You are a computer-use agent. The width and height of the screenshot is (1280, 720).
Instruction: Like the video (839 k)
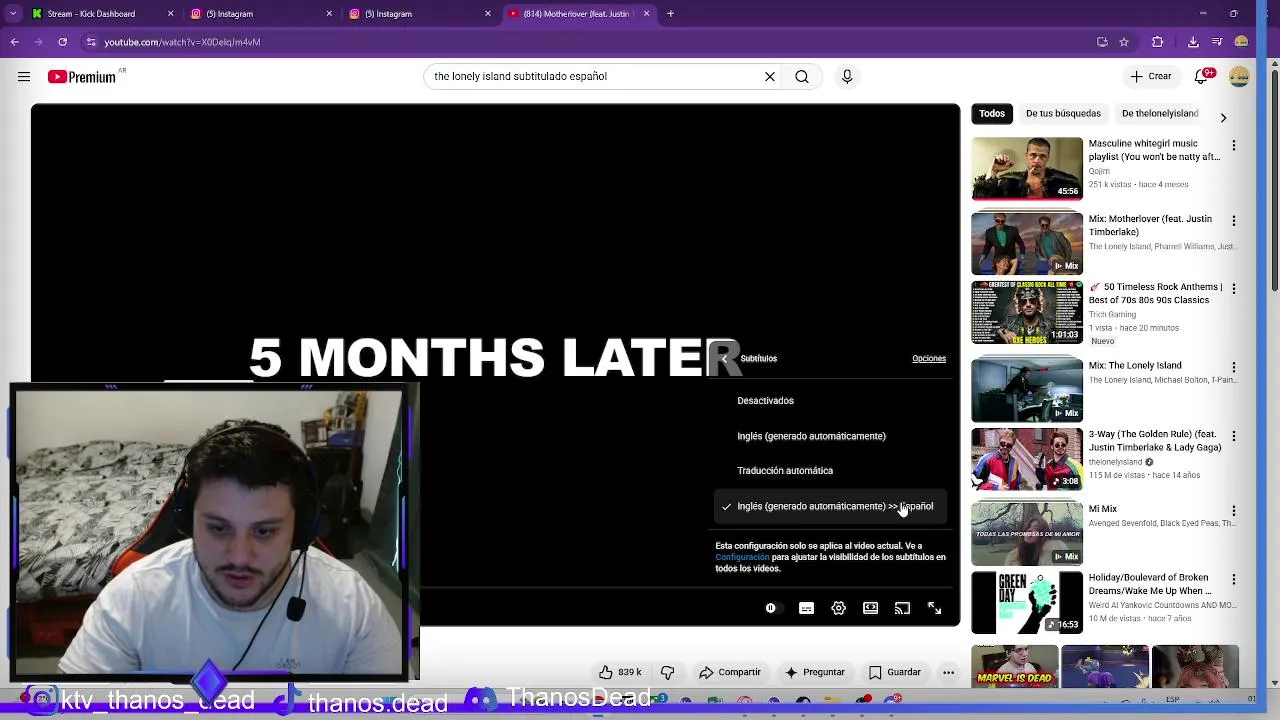620,672
